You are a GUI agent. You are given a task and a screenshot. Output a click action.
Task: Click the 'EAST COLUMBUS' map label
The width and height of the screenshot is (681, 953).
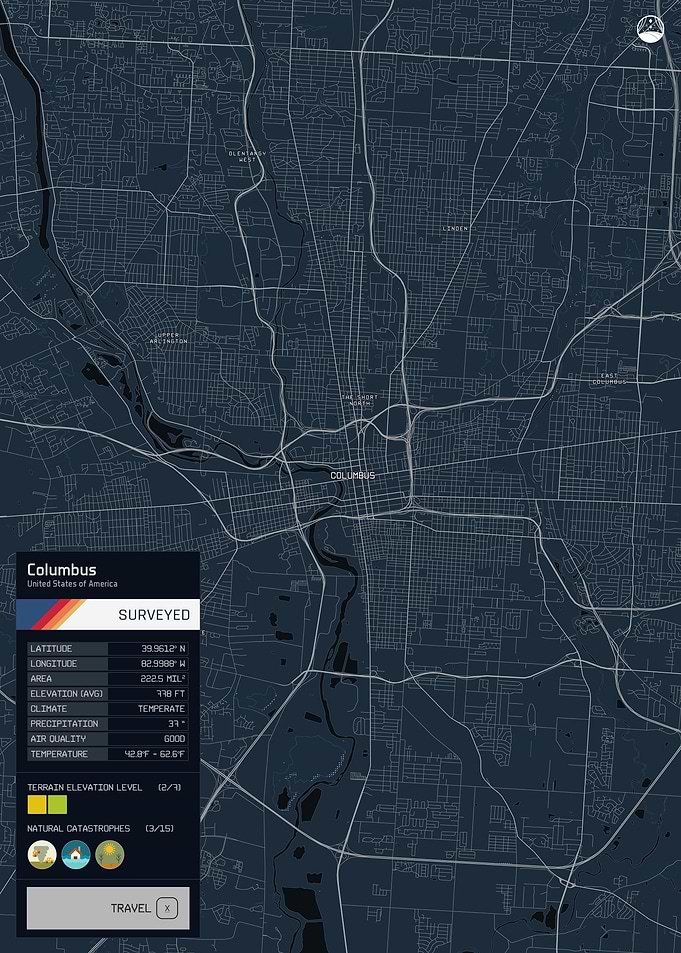tap(609, 379)
